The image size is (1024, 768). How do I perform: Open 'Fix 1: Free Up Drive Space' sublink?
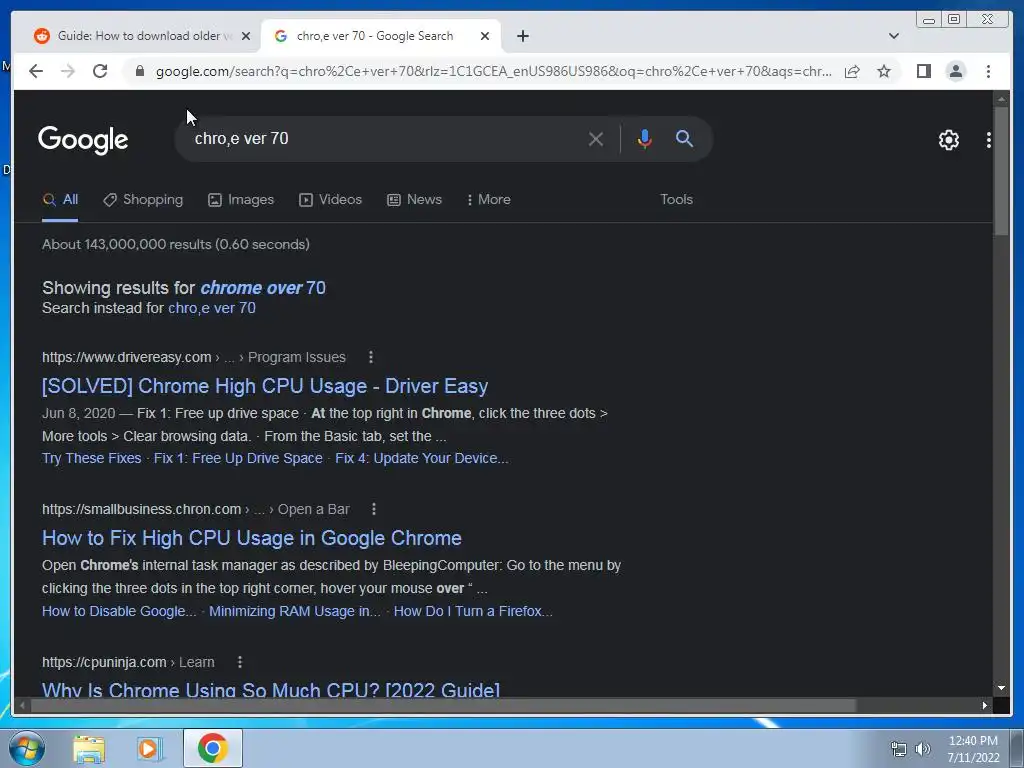point(238,458)
